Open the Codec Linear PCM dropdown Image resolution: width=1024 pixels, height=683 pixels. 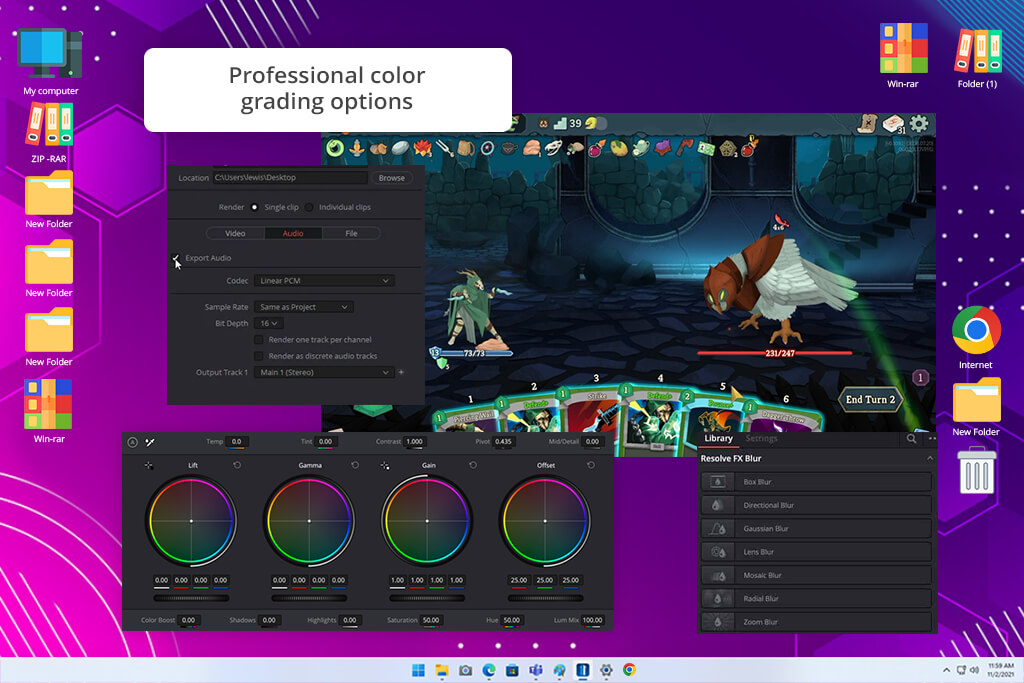pyautogui.click(x=325, y=281)
